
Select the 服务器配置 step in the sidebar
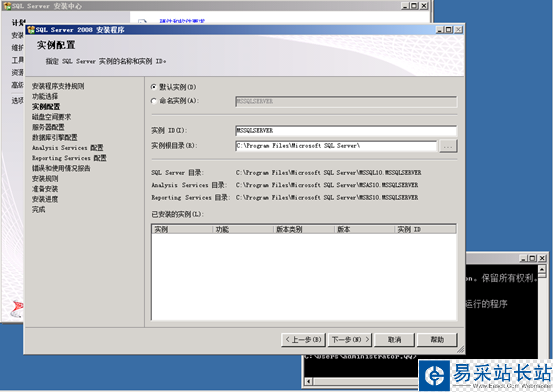[48, 127]
